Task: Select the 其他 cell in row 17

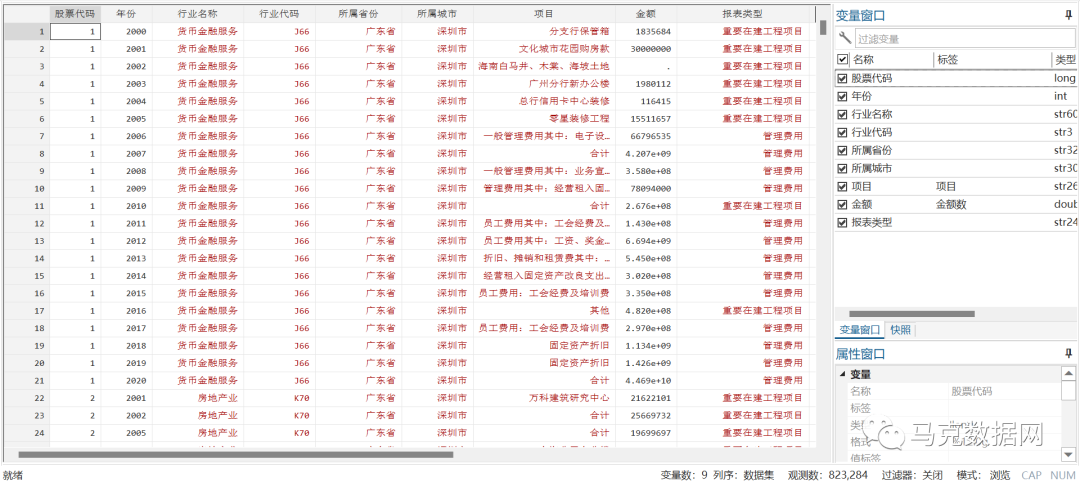Action: click(544, 311)
